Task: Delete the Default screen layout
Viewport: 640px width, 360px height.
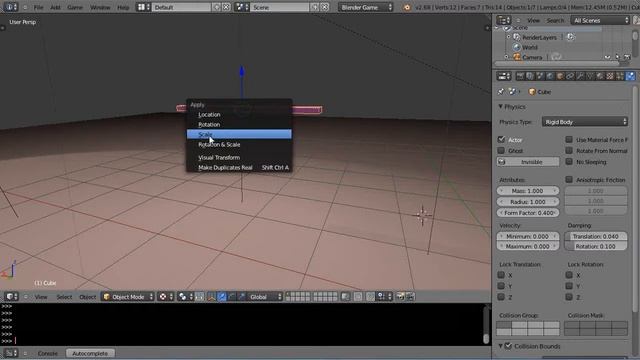Action: [226, 7]
